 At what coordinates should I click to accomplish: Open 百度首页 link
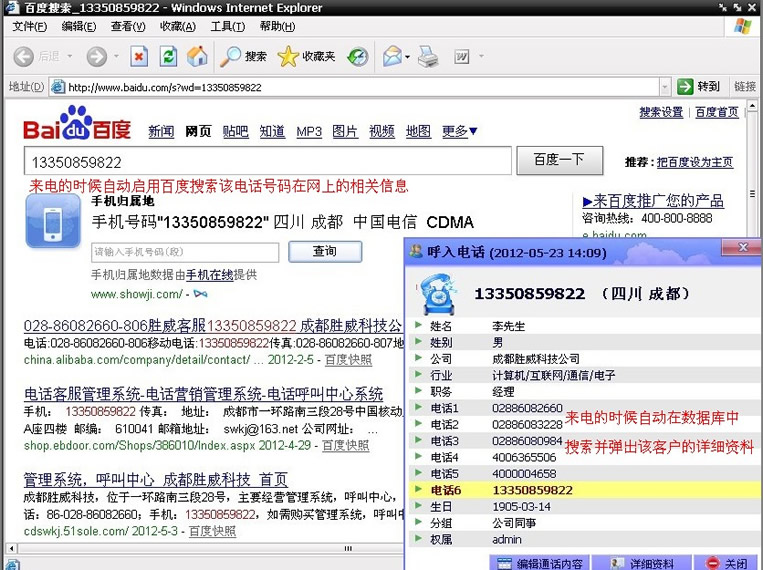pyautogui.click(x=716, y=112)
